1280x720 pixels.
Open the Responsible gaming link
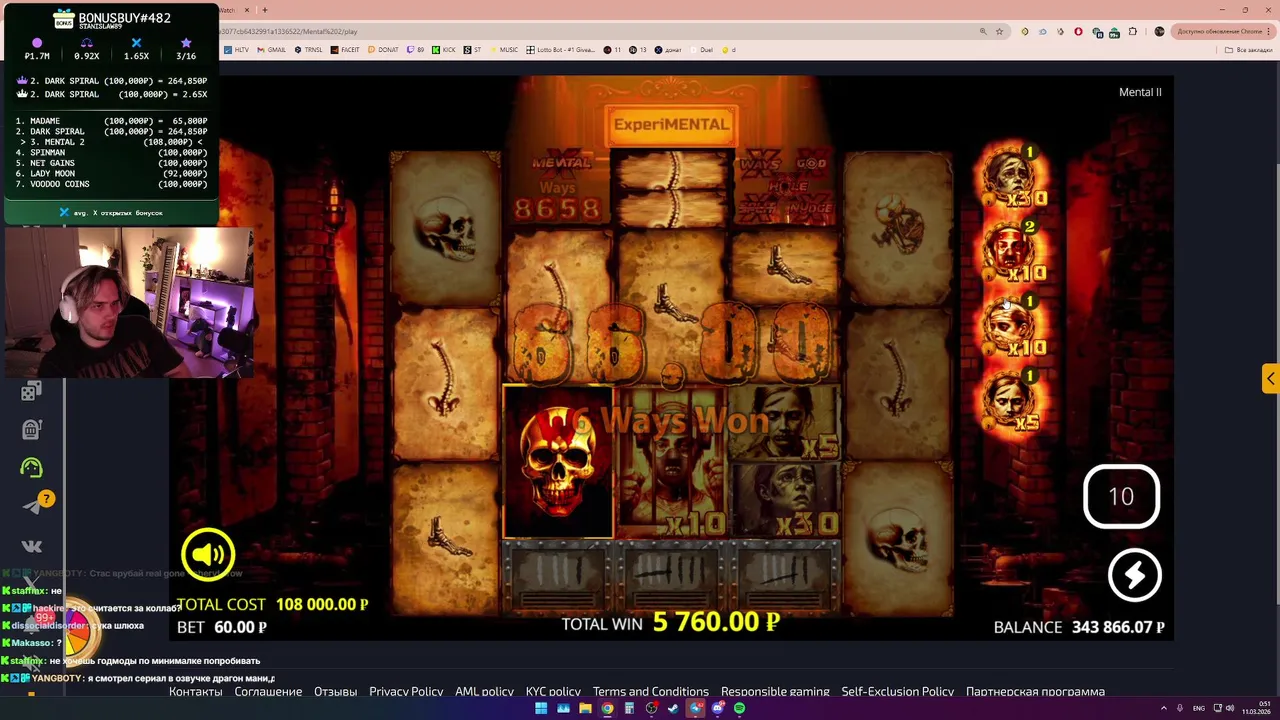click(x=775, y=691)
